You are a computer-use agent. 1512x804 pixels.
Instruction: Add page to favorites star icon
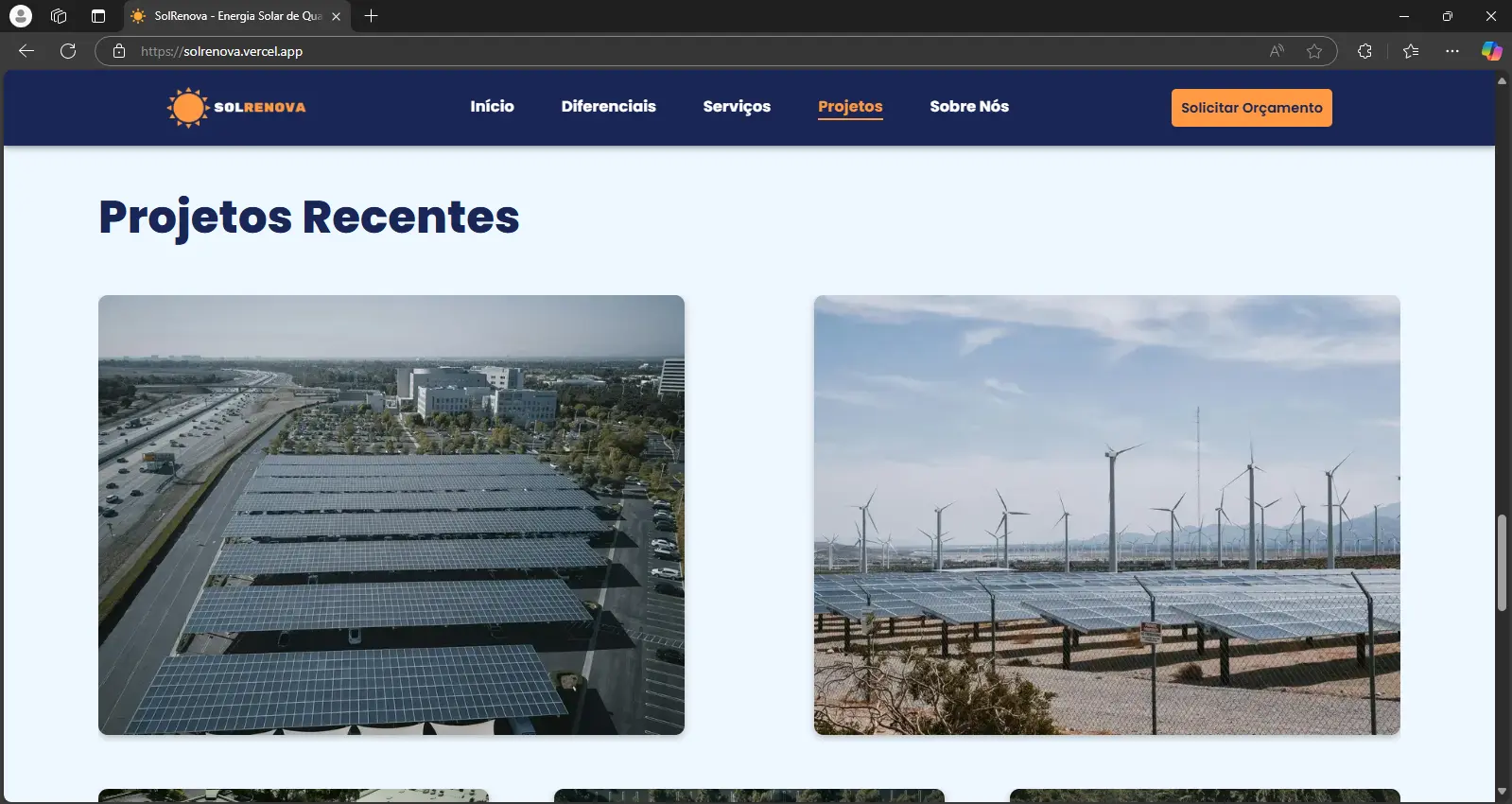pos(1314,51)
